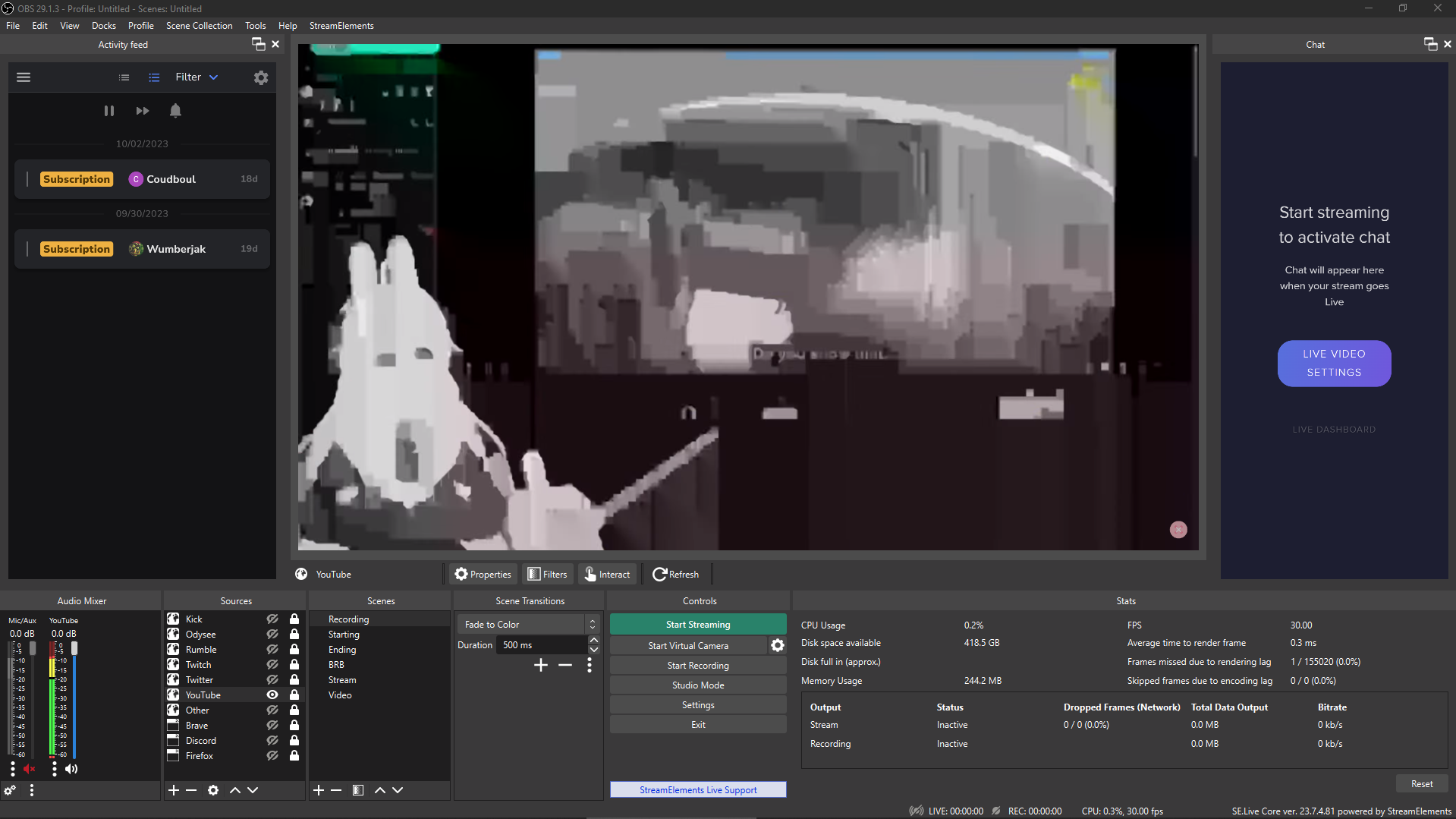Unlock the Twitter source

point(294,679)
